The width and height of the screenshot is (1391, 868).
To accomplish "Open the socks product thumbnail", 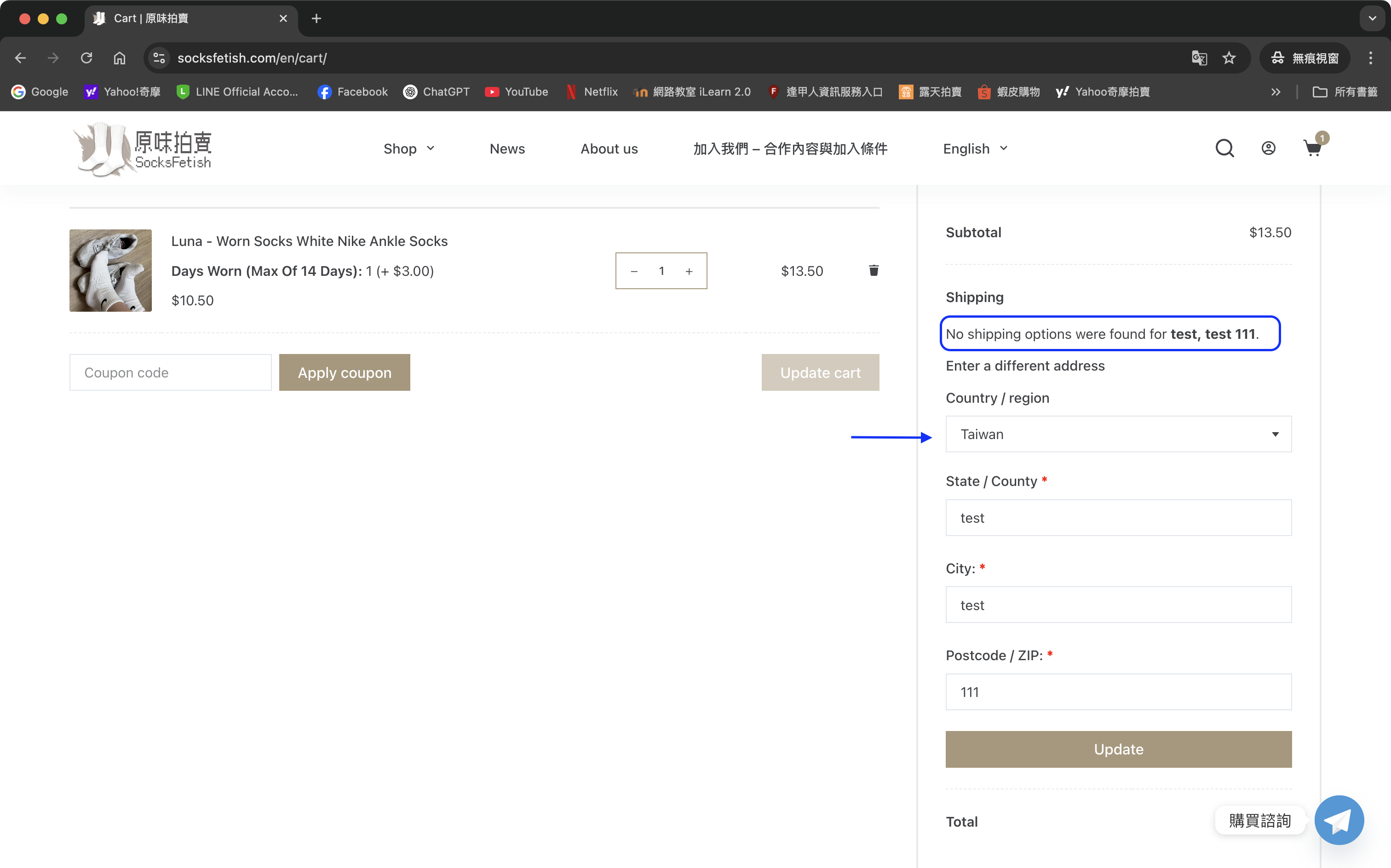I will point(110,270).
